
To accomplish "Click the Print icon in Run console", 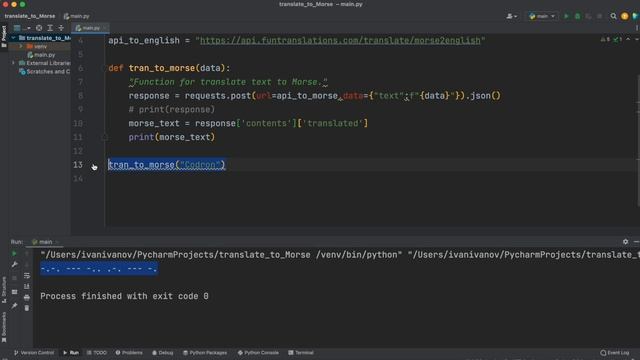I will (27, 298).
